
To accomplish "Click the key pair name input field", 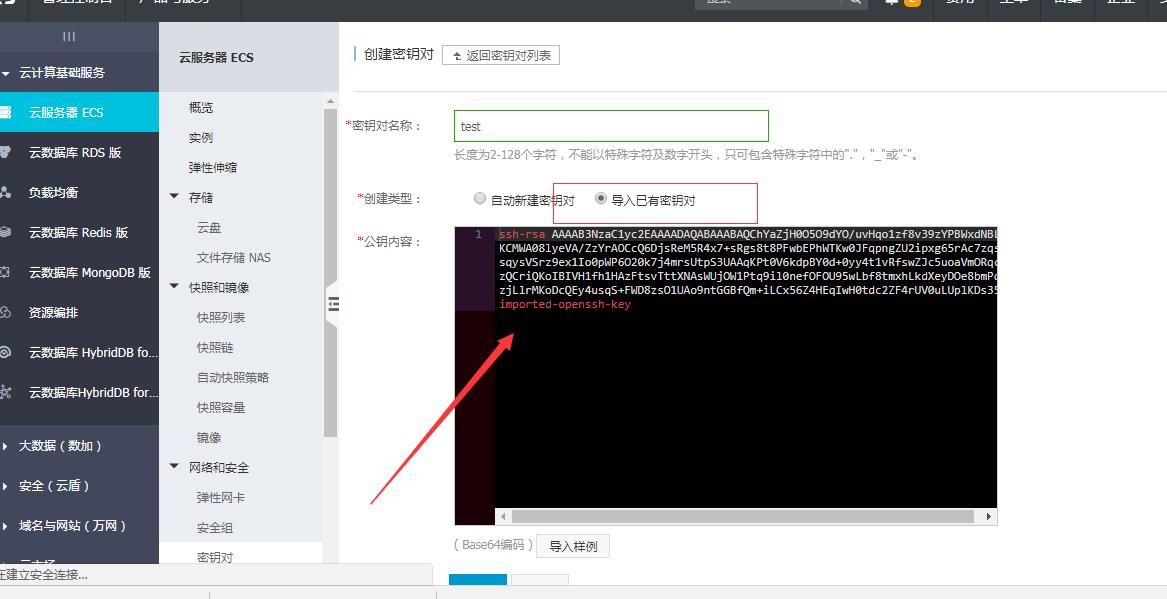I will point(610,125).
